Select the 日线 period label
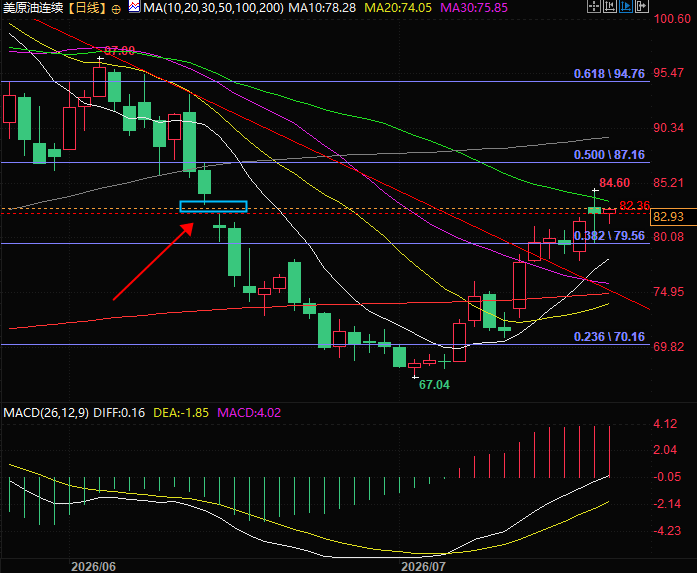Viewport: 697px width, 573px height. tap(88, 8)
